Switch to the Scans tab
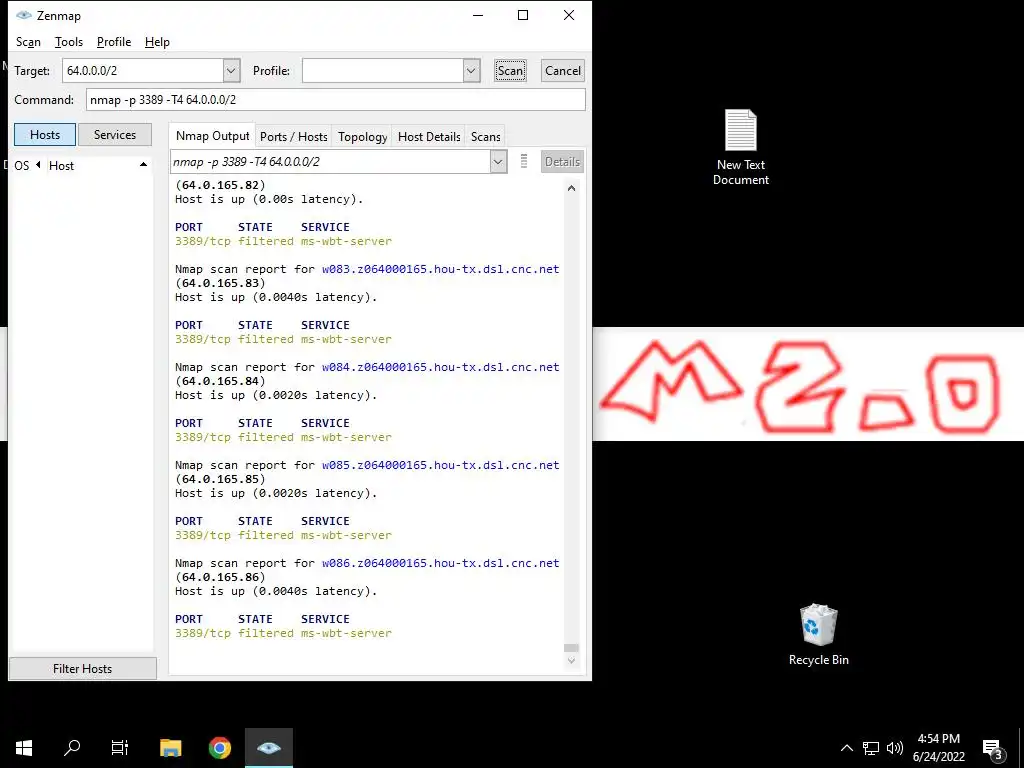1024x768 pixels. (485, 136)
